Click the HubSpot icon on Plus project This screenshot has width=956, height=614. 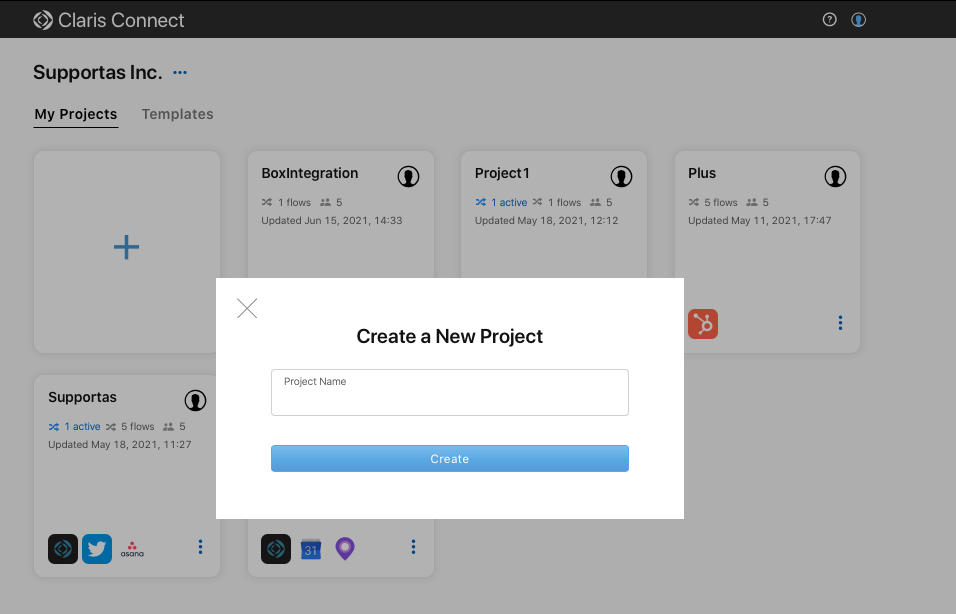click(703, 324)
